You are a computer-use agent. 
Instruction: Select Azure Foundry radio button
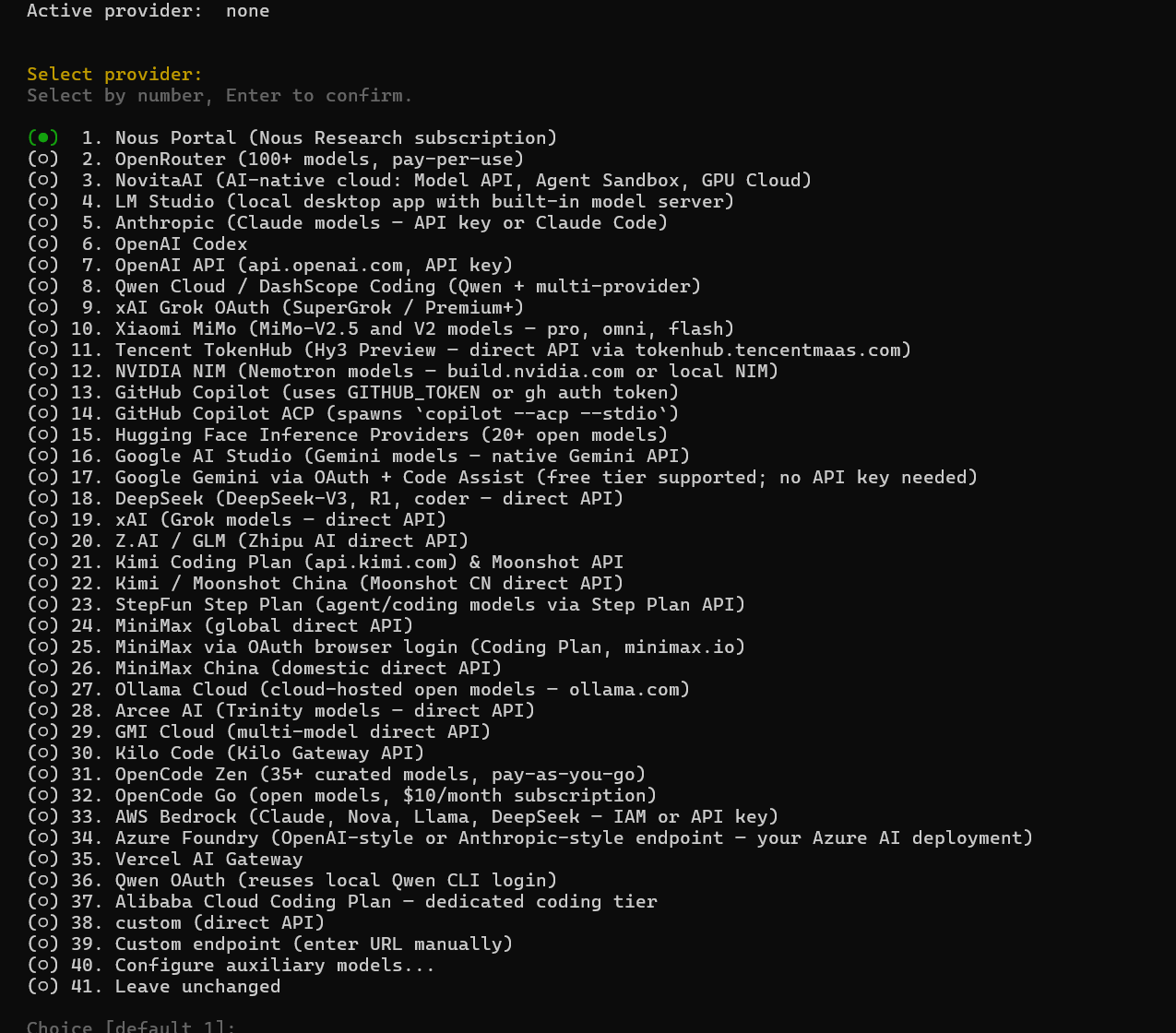tap(43, 837)
